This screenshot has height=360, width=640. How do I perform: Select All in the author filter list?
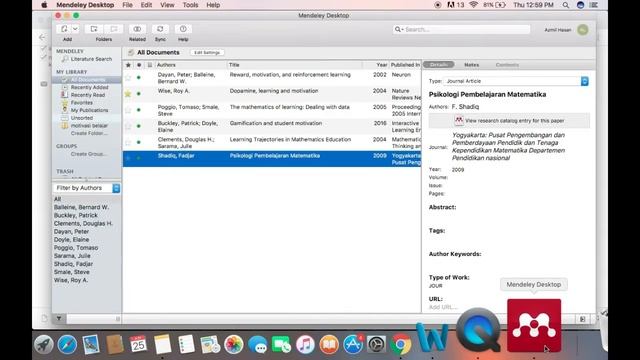coord(58,199)
